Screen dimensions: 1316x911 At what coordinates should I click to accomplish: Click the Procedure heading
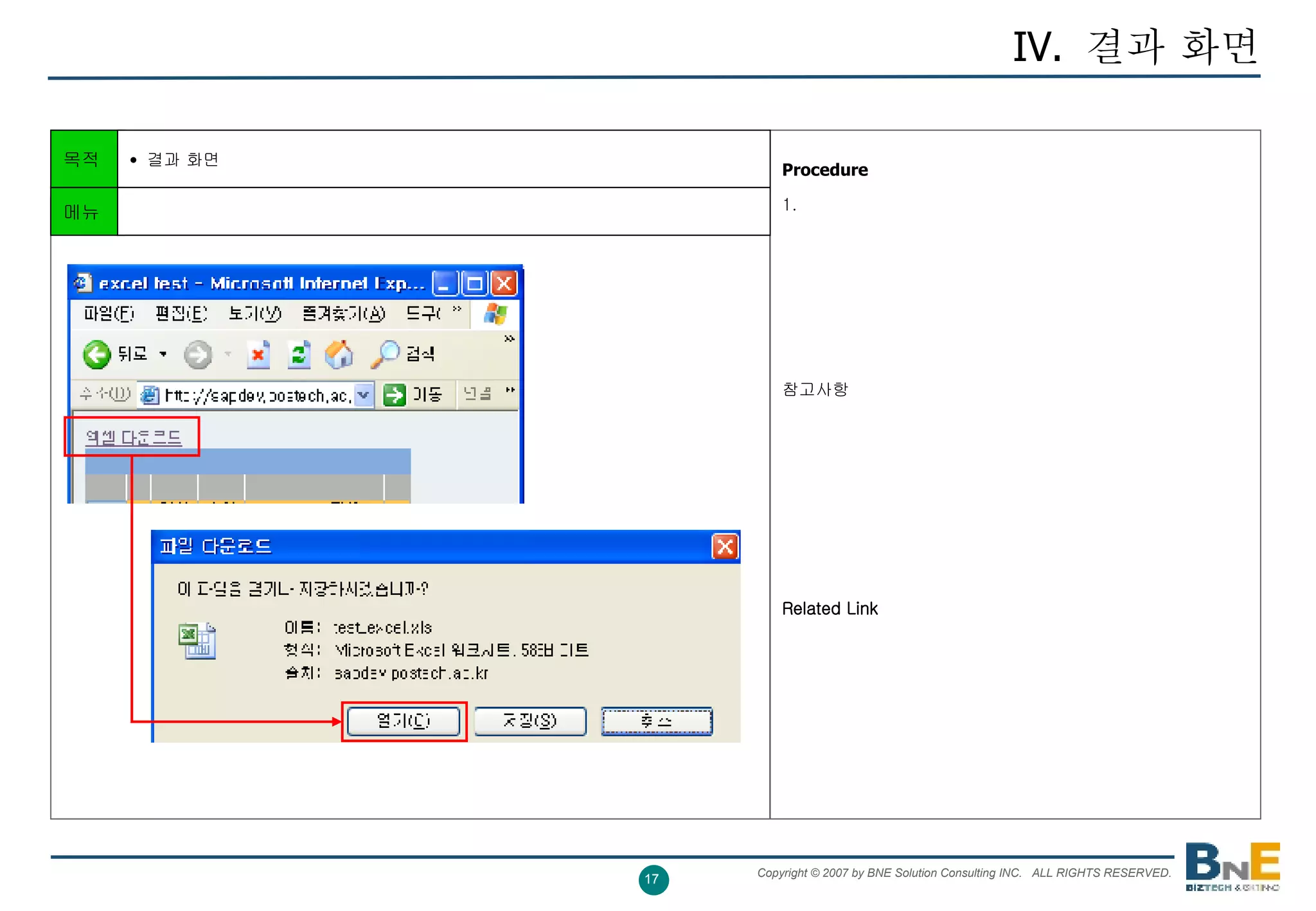pos(825,170)
